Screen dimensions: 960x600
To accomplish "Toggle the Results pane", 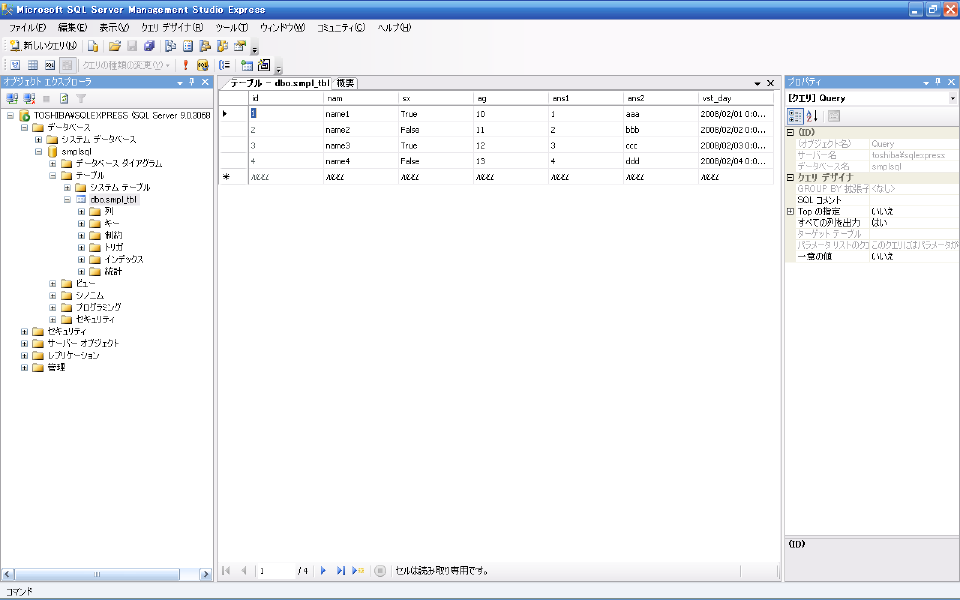I will coord(67,65).
